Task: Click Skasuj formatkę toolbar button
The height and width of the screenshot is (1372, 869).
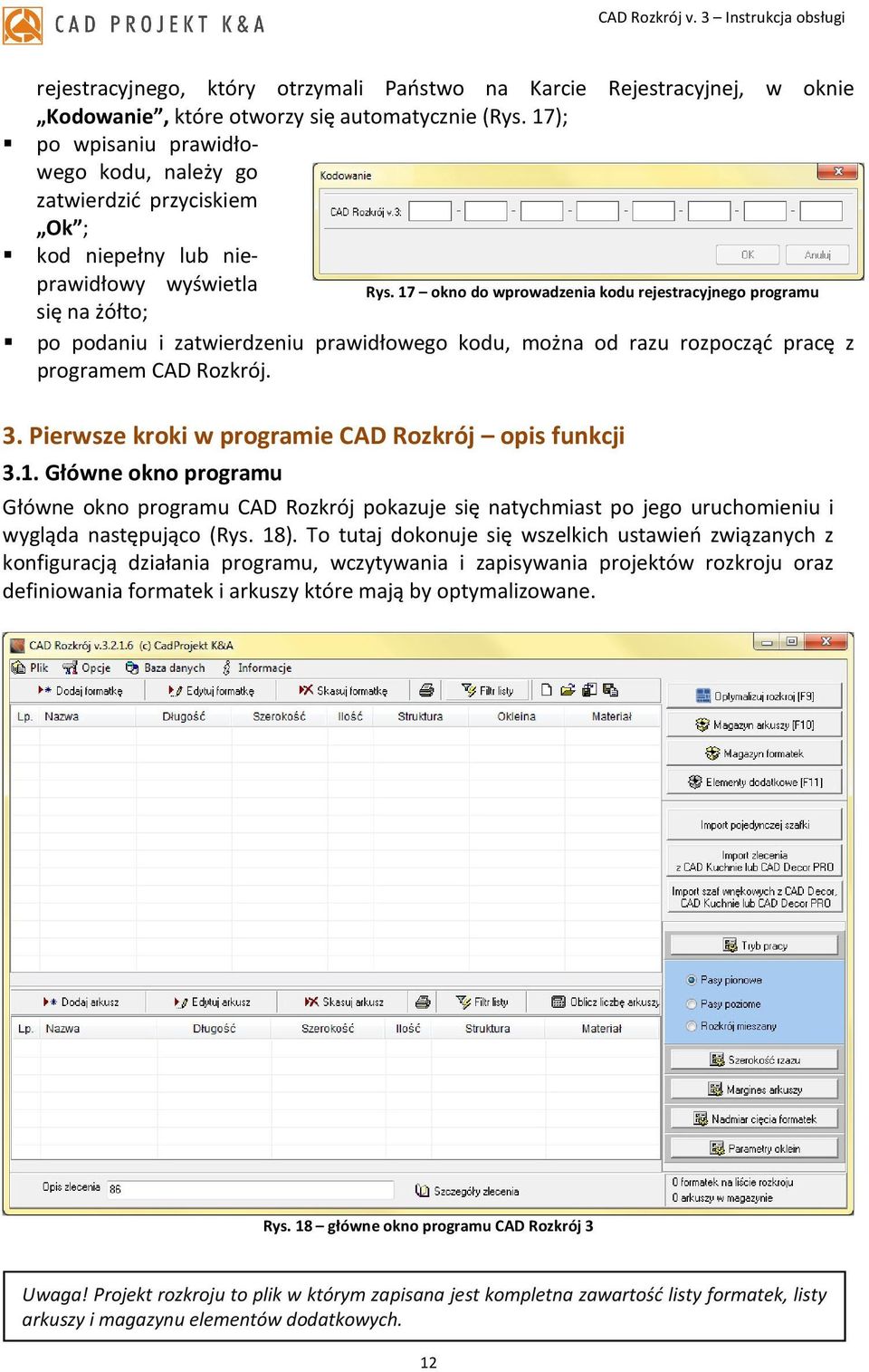Action: 343,690
